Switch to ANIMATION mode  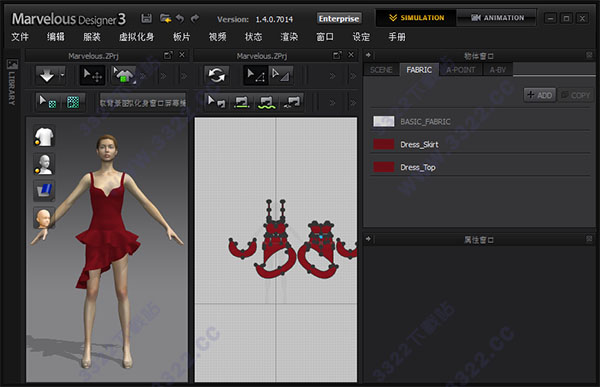click(x=497, y=18)
